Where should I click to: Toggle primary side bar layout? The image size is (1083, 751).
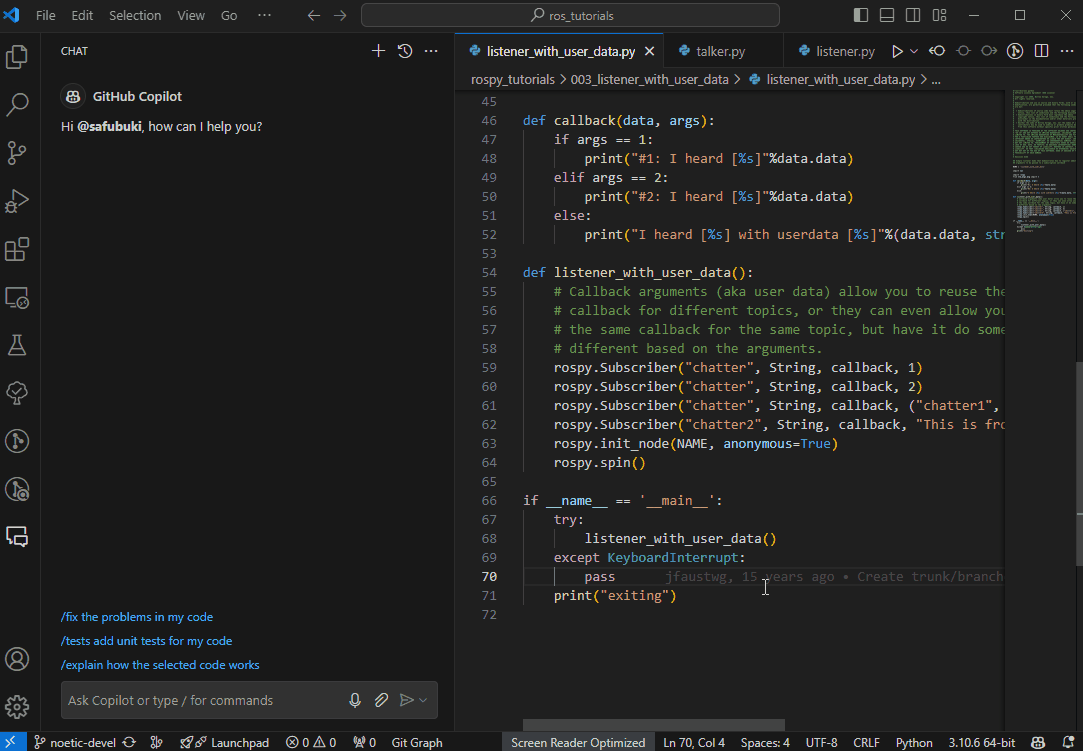(861, 15)
